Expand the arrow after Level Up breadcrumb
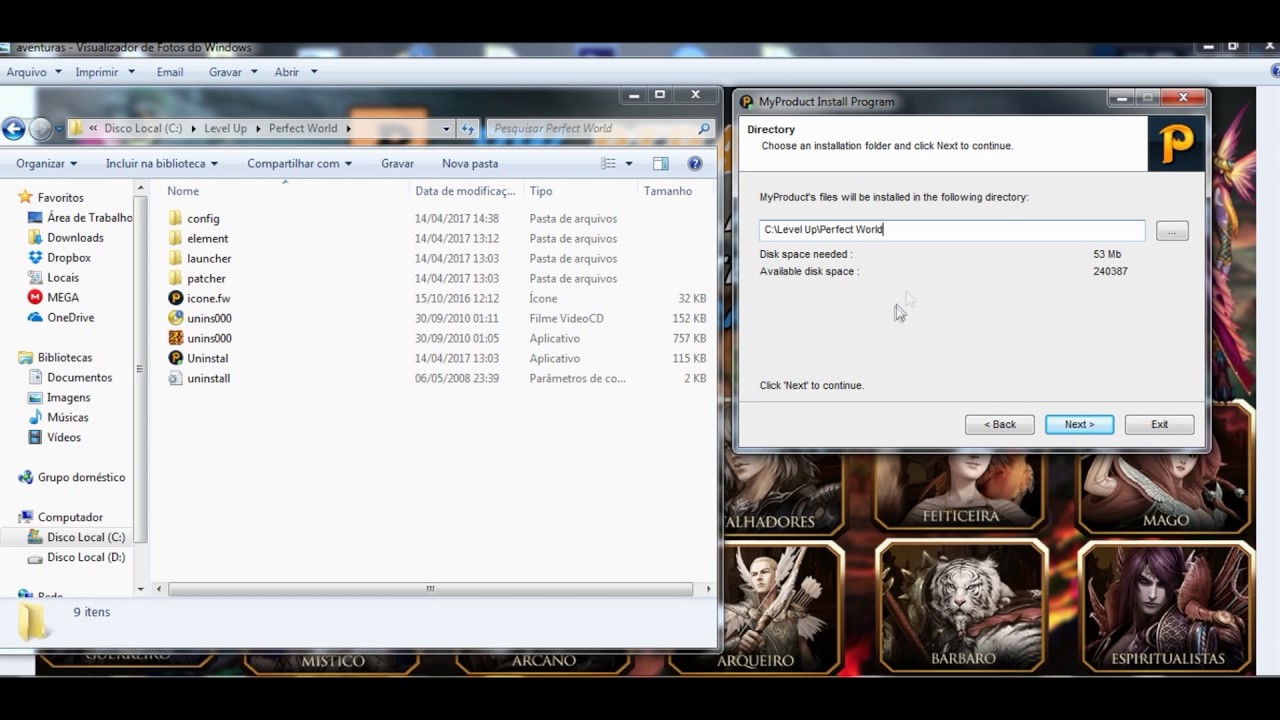 pyautogui.click(x=257, y=128)
